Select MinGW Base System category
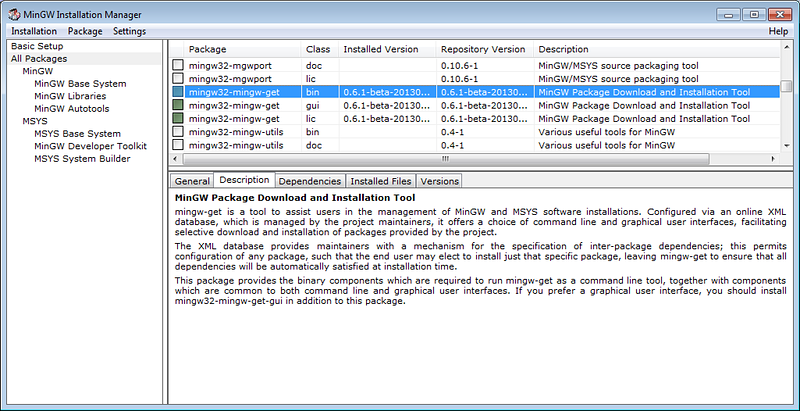This screenshot has height=411, width=800. (80, 84)
